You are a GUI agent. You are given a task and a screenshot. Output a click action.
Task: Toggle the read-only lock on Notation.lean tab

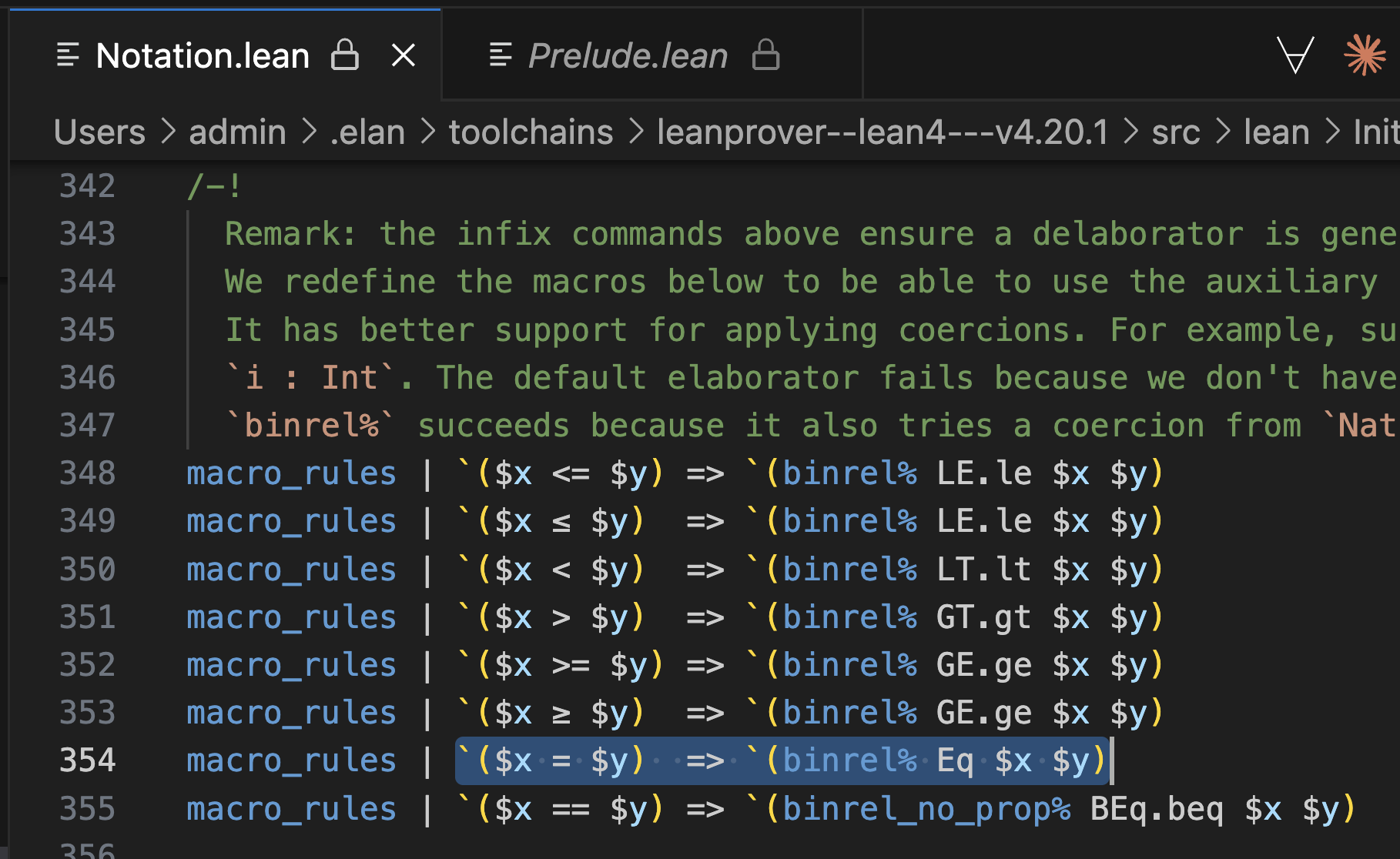click(346, 55)
